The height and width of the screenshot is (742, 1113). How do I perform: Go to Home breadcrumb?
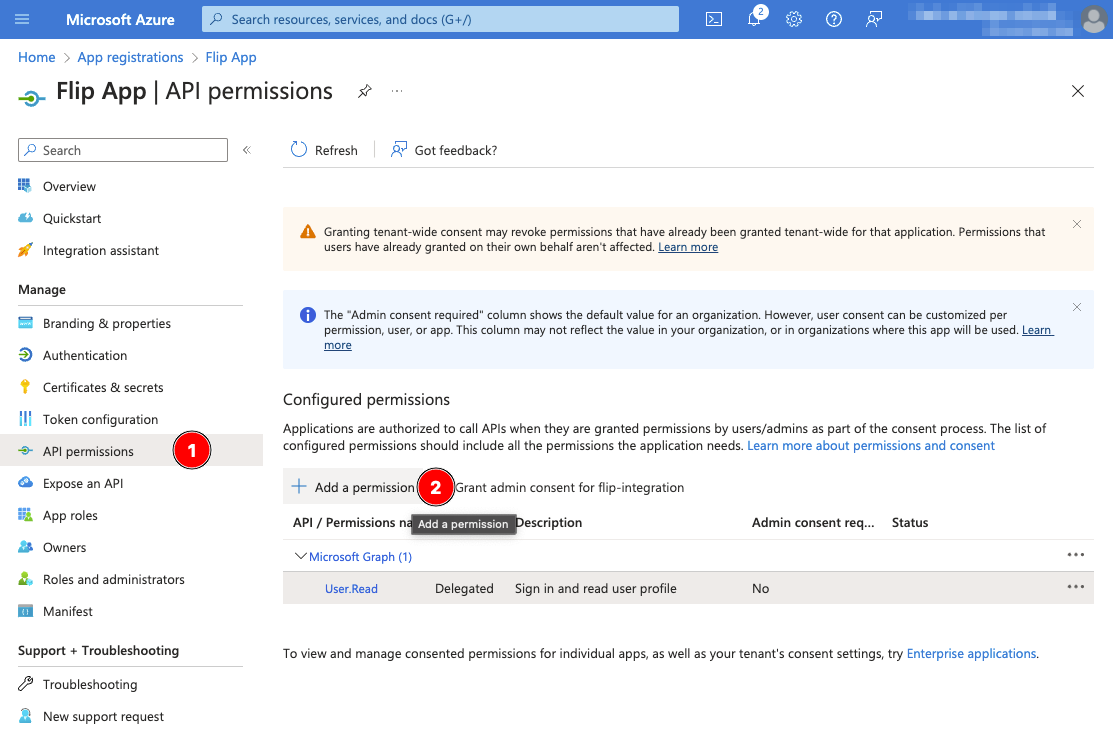click(37, 58)
